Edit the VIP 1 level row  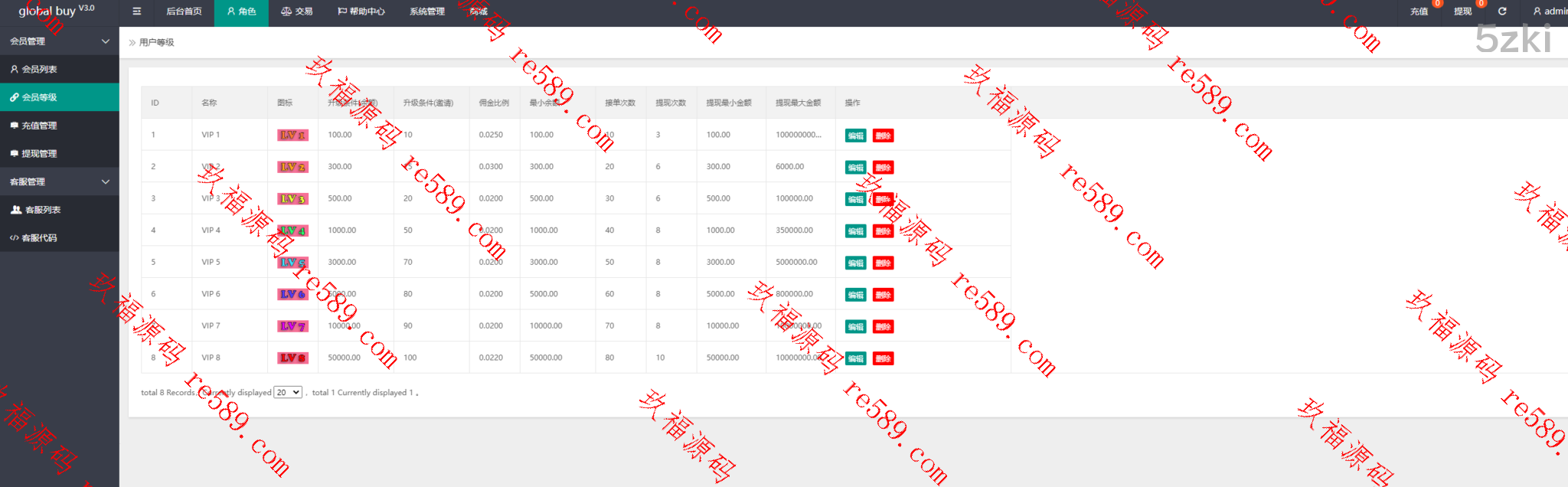coord(855,136)
